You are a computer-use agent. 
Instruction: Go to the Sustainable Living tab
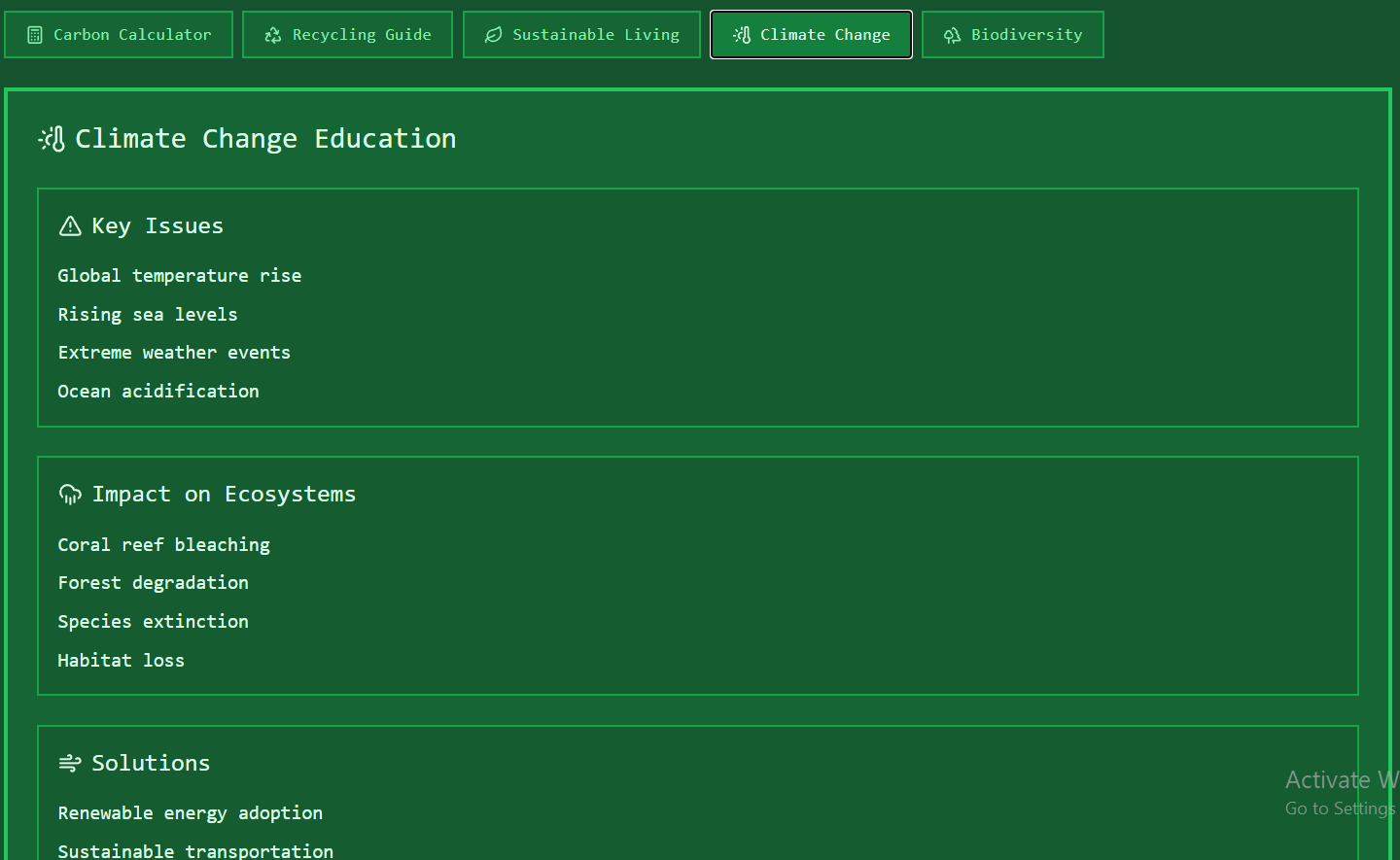tap(581, 35)
